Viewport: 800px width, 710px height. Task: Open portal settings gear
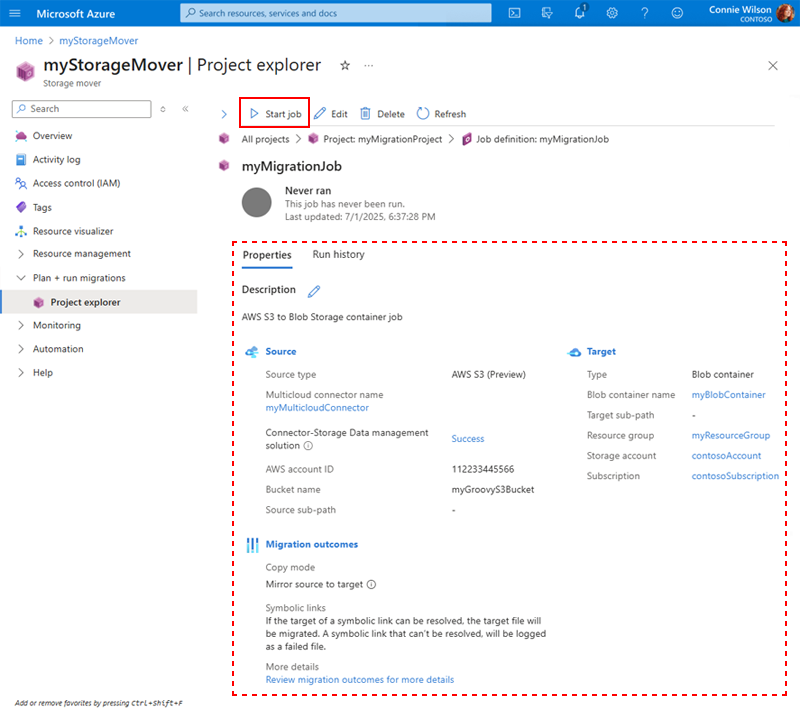612,13
